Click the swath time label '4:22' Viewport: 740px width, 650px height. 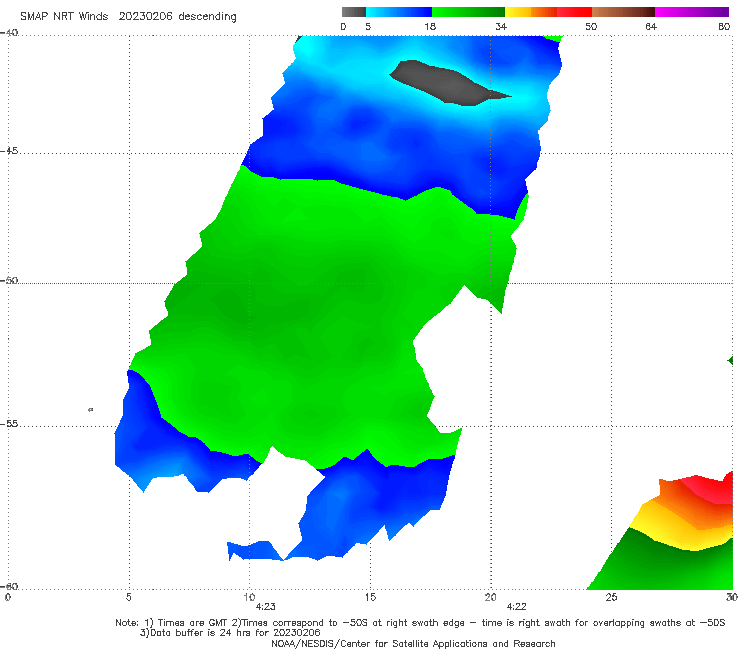516,607
